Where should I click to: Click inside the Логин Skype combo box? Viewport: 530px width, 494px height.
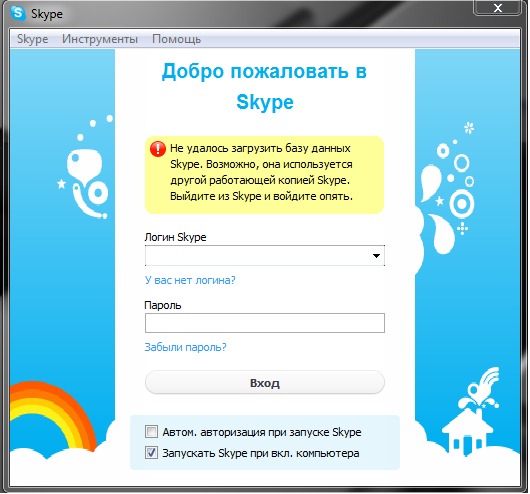click(265, 256)
